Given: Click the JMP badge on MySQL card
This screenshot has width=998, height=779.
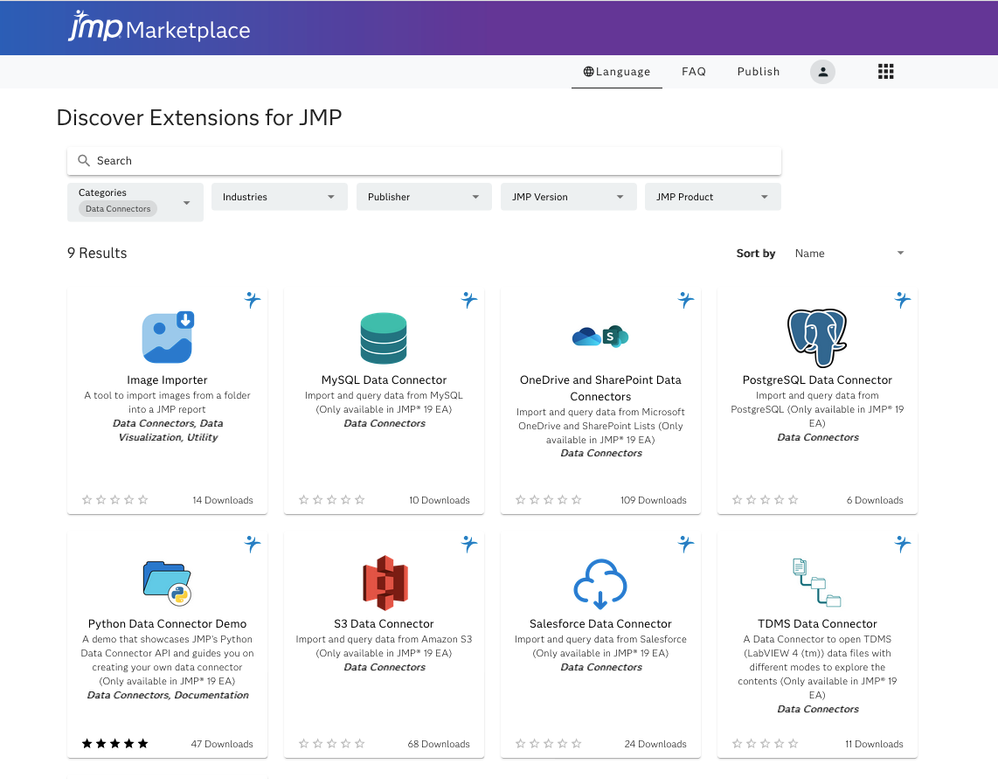Looking at the screenshot, I should [469, 299].
